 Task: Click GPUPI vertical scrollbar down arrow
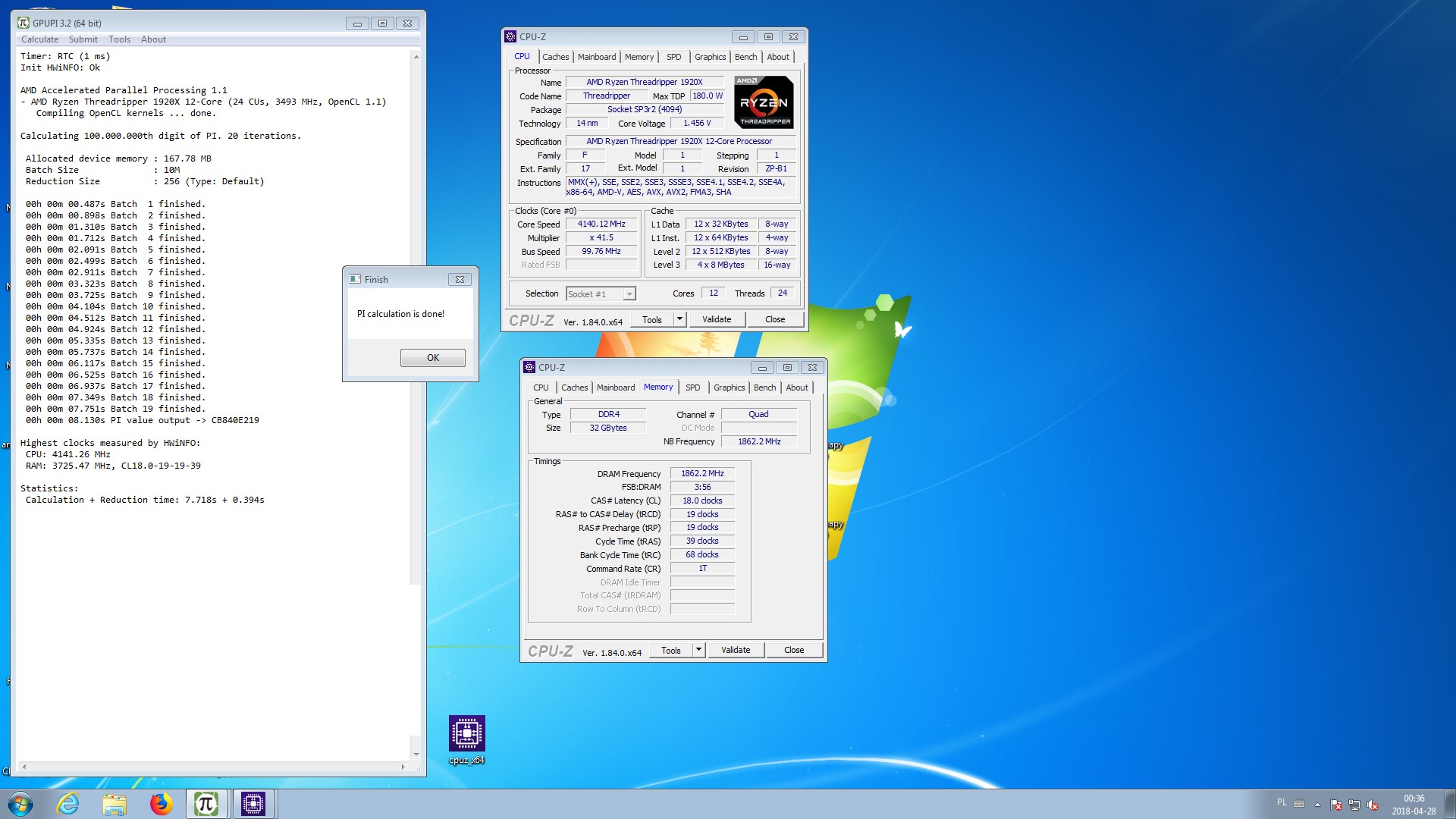(x=416, y=754)
